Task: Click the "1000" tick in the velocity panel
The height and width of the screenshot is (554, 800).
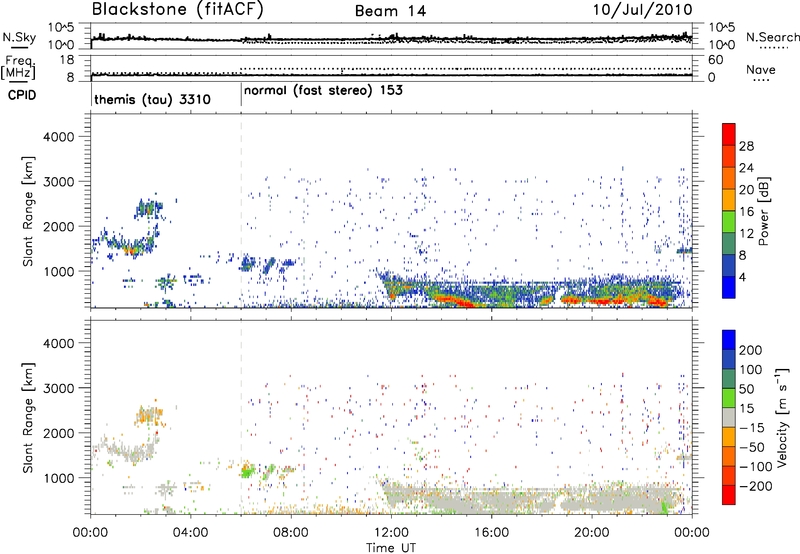Action: [58, 477]
